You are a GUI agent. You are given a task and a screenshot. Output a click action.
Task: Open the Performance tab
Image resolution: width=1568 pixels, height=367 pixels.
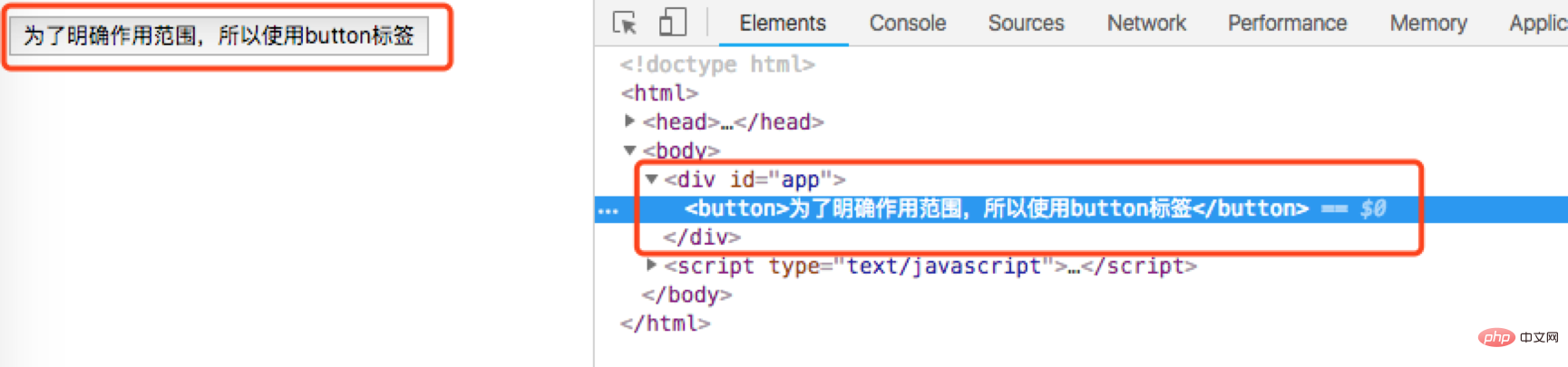tap(1287, 23)
